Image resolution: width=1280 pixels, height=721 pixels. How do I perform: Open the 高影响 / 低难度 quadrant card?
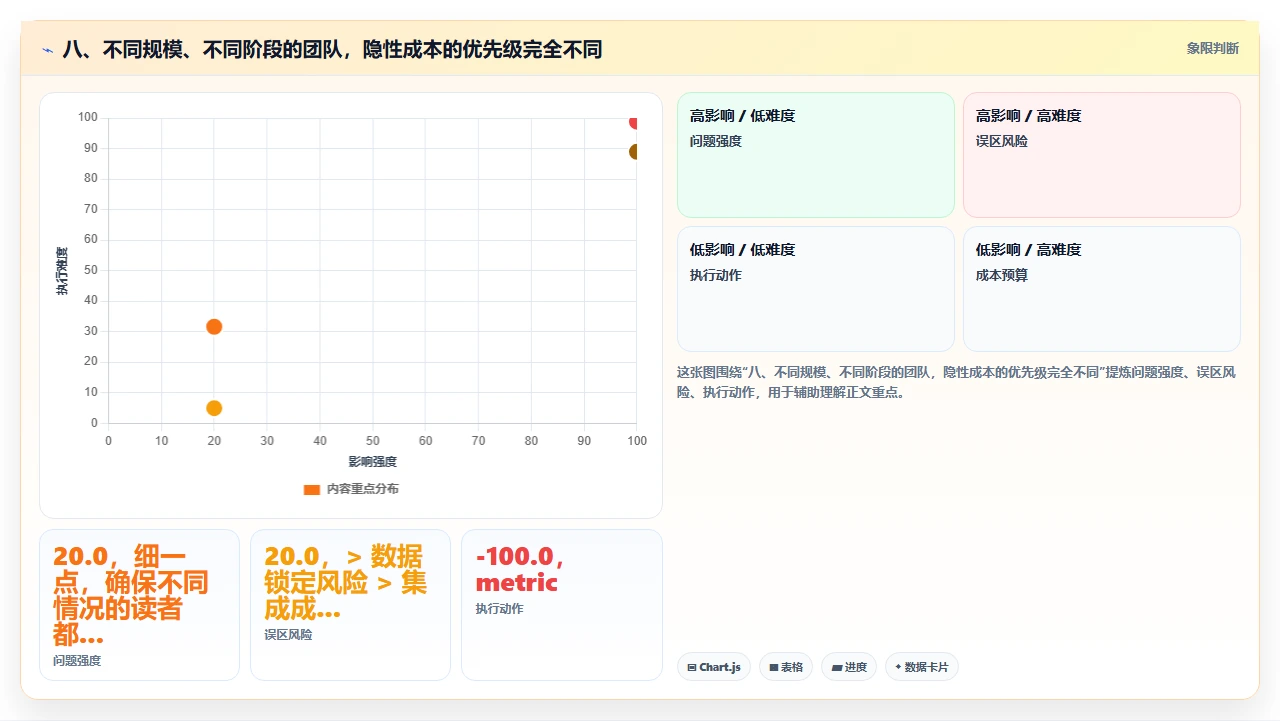(816, 155)
